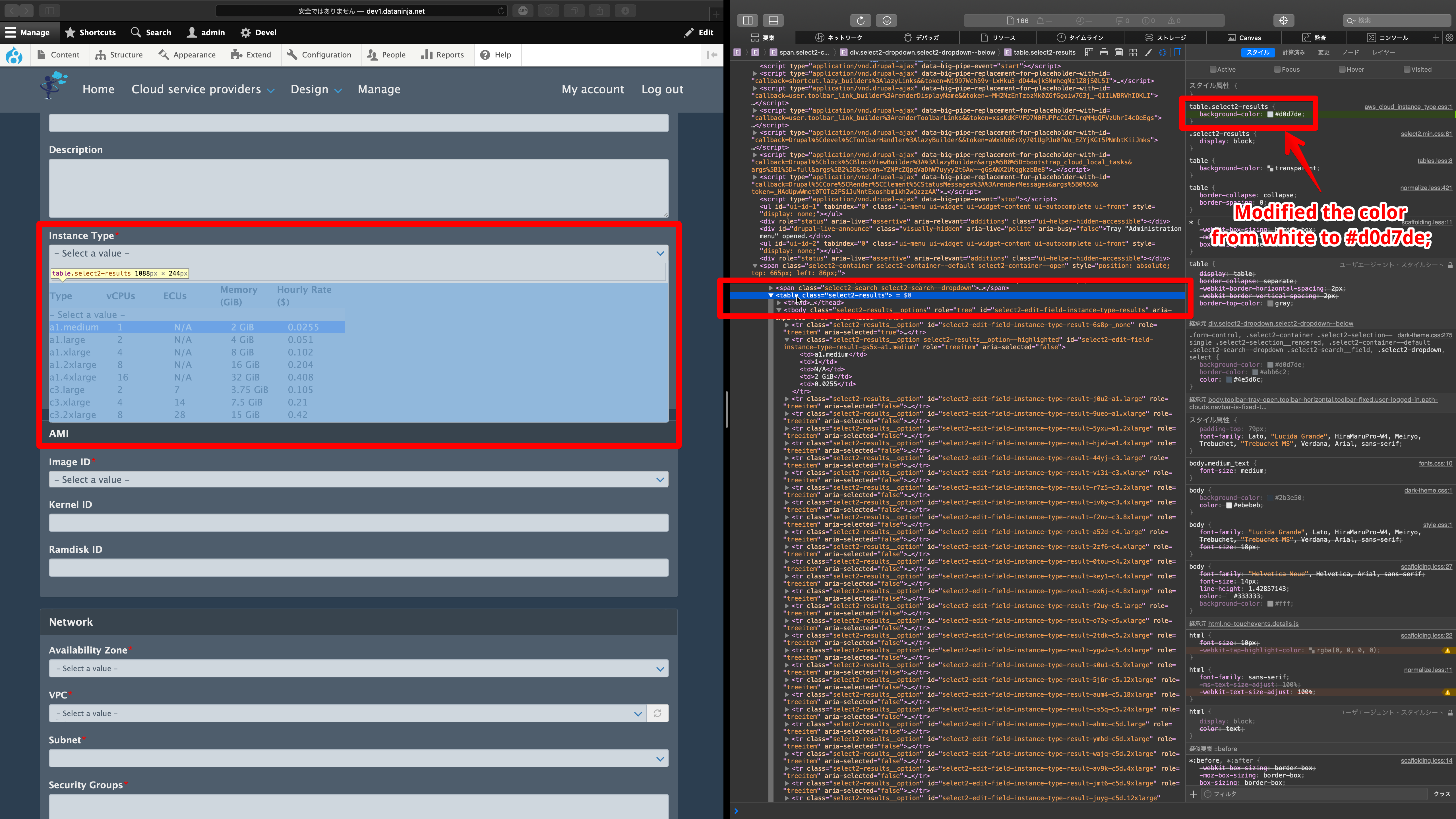1456x819 pixels.
Task: Check the Focus pseudo-class checkbox
Action: point(1277,69)
